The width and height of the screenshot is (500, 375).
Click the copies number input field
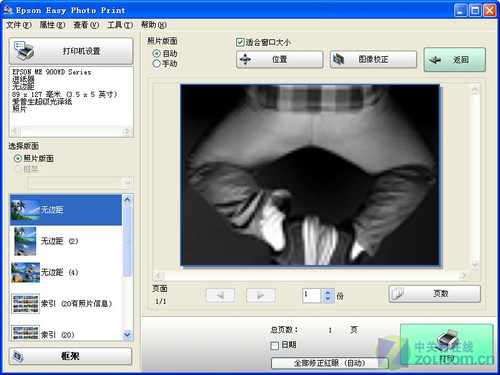click(x=312, y=295)
